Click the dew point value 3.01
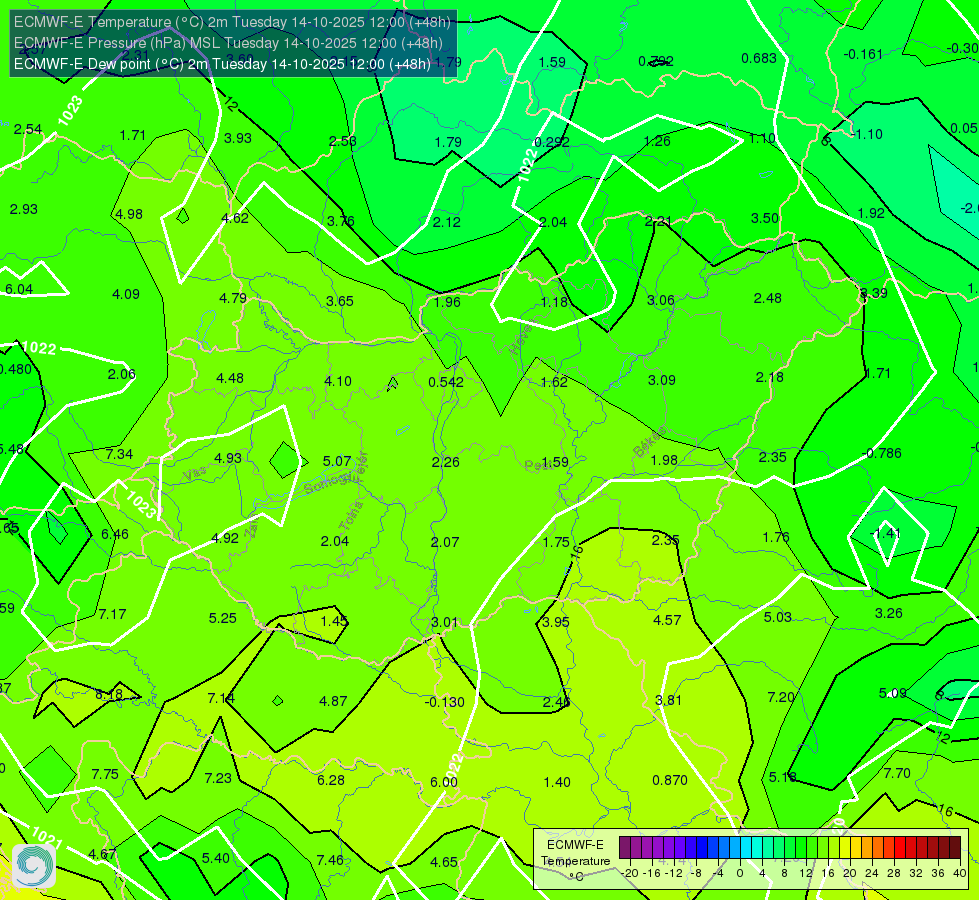Screen dimensions: 979x900 pyautogui.click(x=445, y=622)
